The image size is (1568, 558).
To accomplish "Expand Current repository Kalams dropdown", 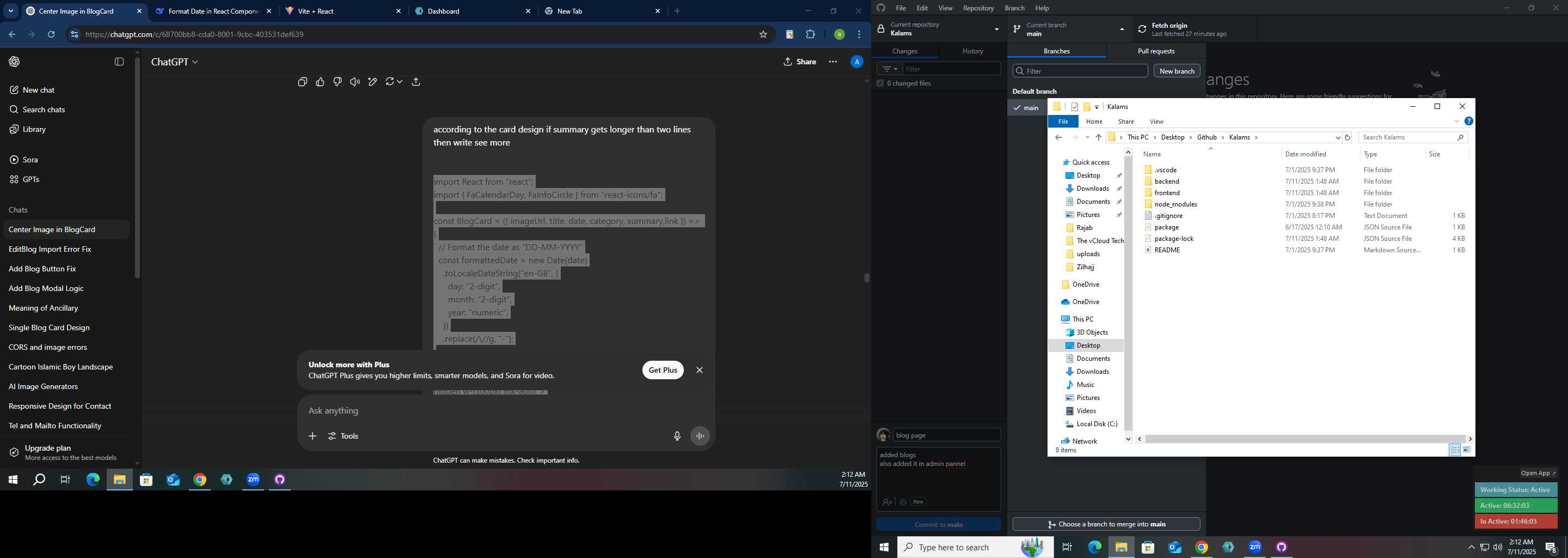I will [939, 29].
